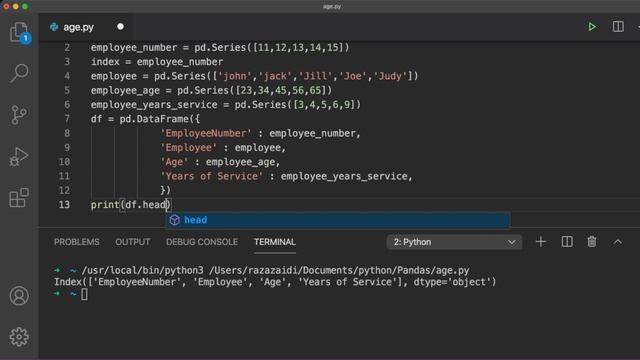Open the Manage gear menu

[x=19, y=337]
